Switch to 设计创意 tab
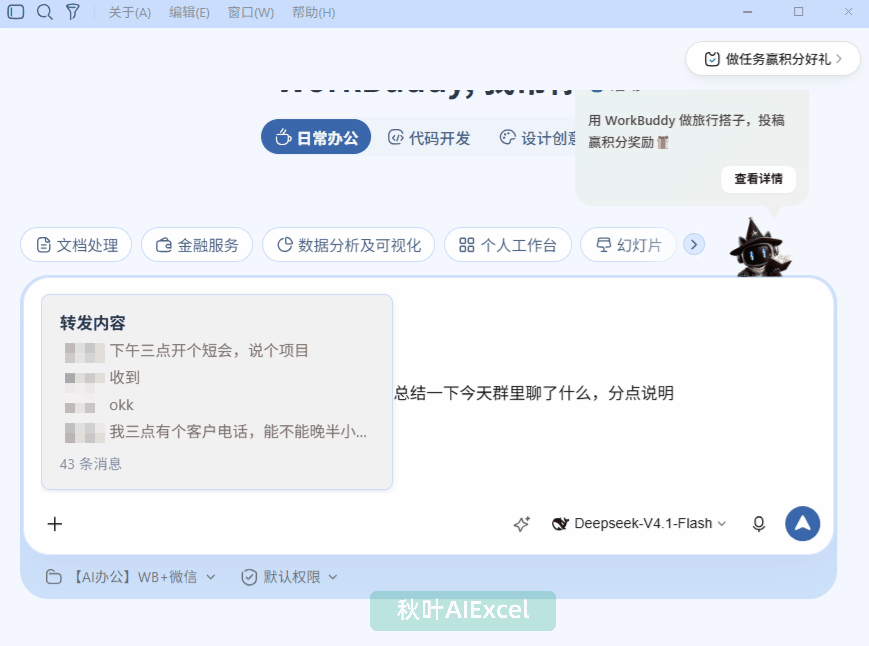Screen dimensions: 869x646 tap(538, 137)
